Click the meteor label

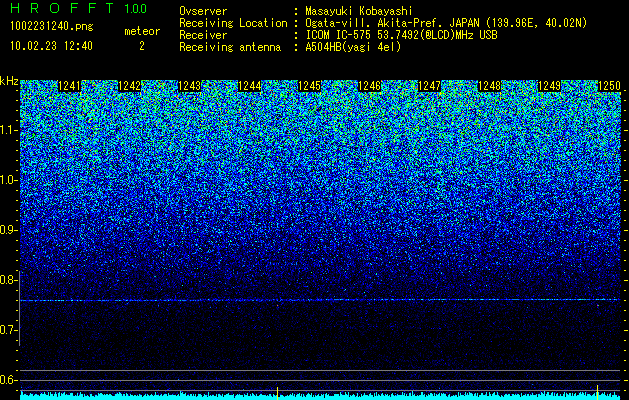tap(142, 31)
